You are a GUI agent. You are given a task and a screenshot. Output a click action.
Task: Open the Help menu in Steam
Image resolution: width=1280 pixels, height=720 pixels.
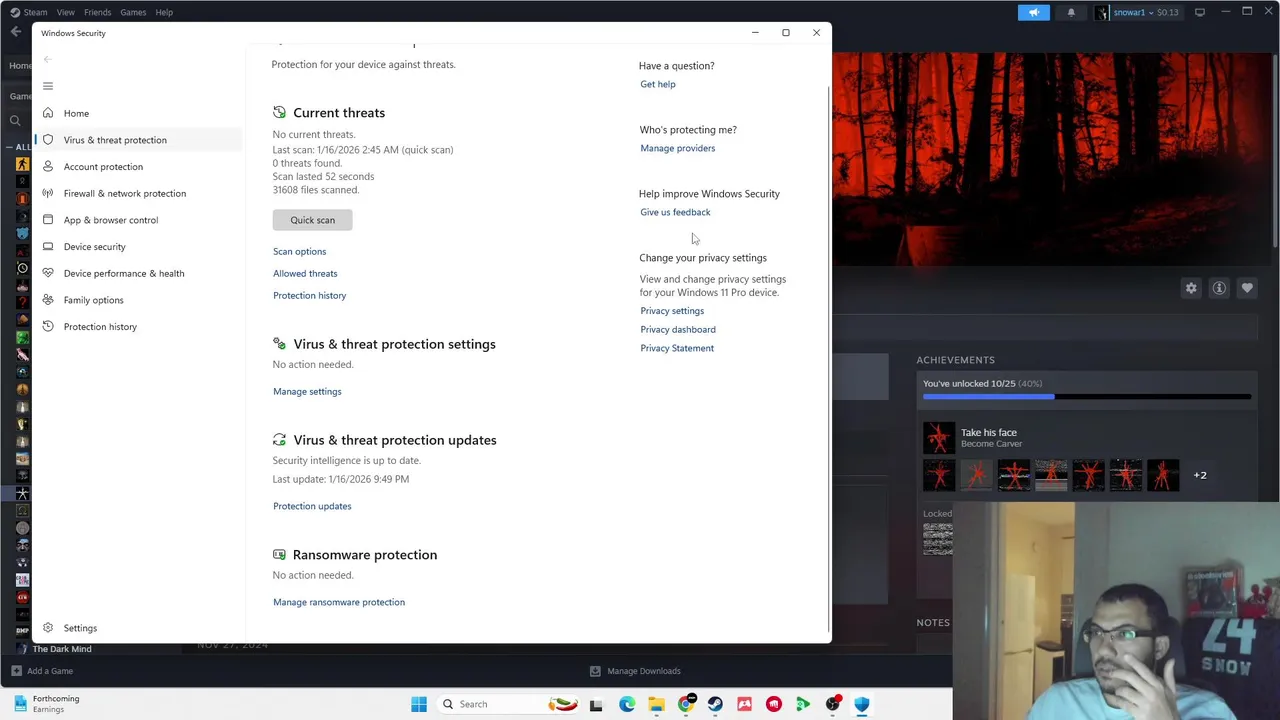(x=164, y=12)
